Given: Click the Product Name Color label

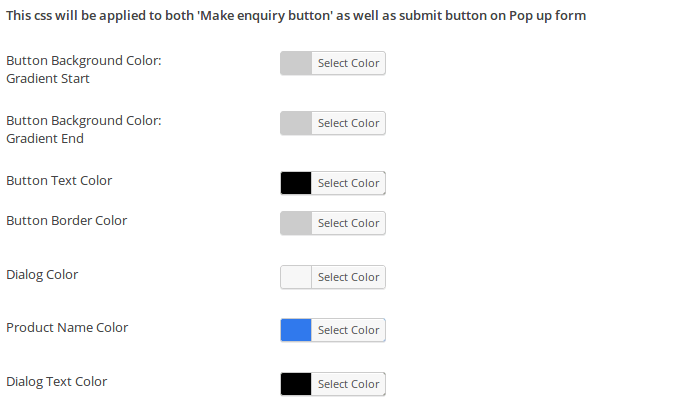Looking at the screenshot, I should (67, 327).
